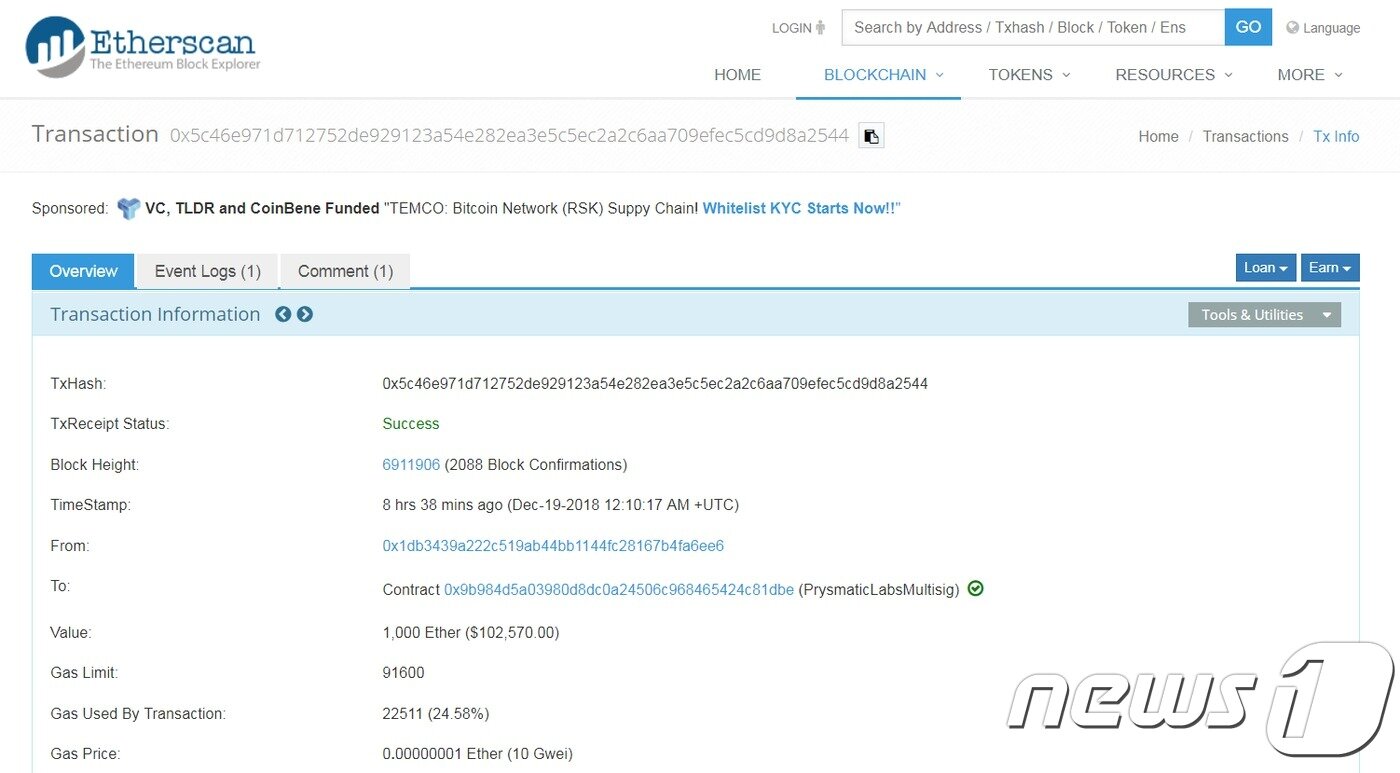The width and height of the screenshot is (1400, 773).
Task: Click the Etherscan logo
Action: (x=142, y=47)
